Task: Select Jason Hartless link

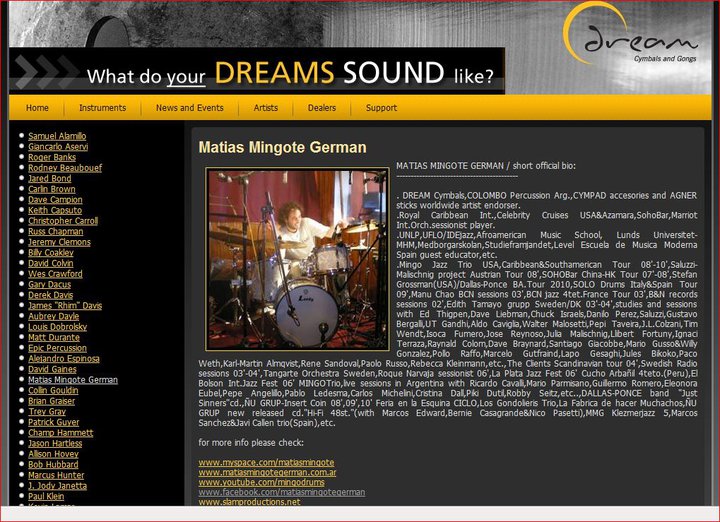Action: pyautogui.click(x=55, y=443)
